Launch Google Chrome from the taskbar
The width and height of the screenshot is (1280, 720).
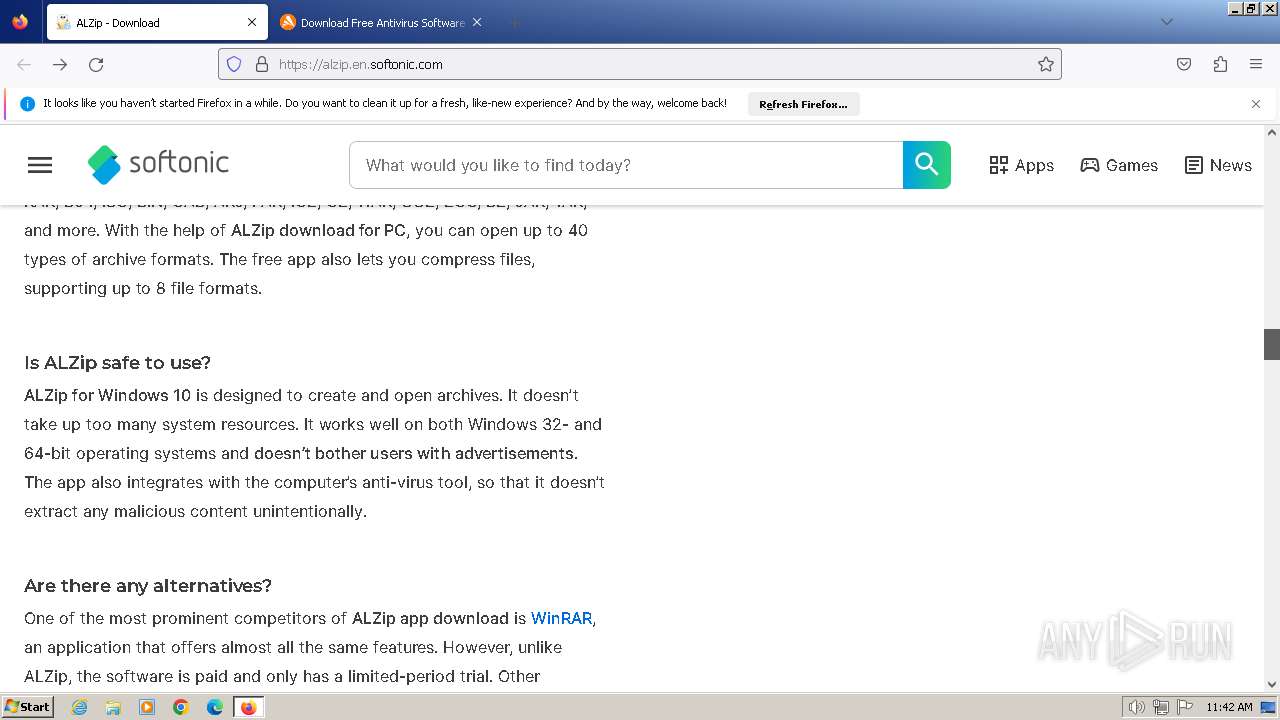click(181, 707)
